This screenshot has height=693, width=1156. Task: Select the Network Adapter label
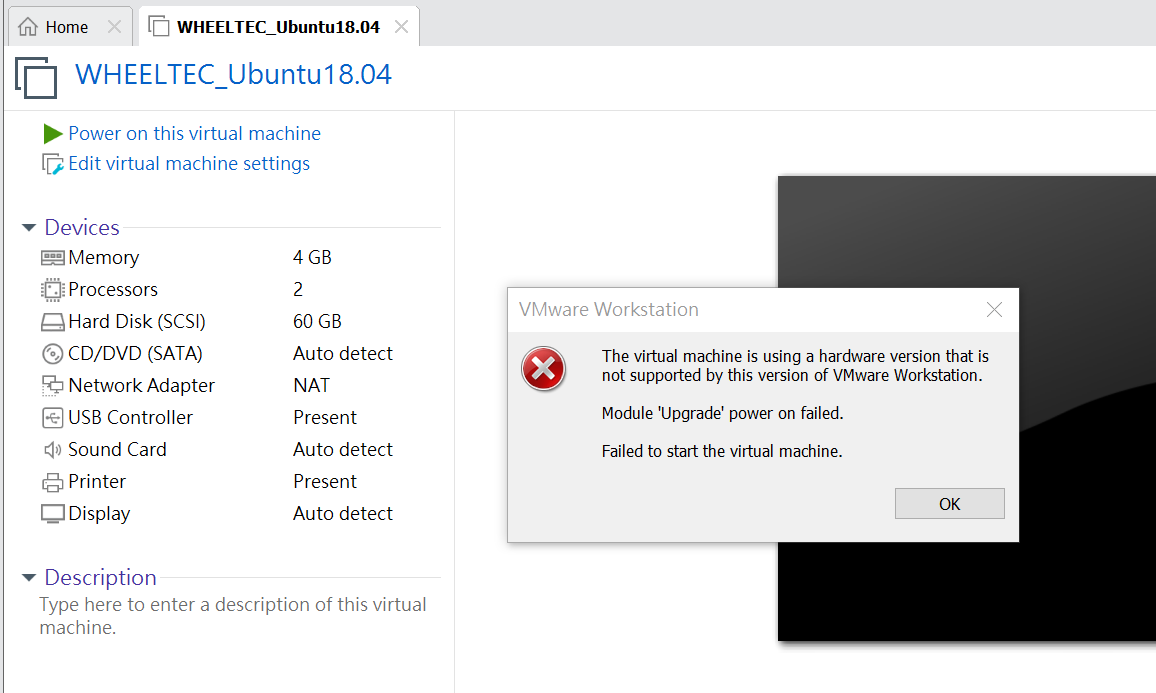(x=142, y=386)
